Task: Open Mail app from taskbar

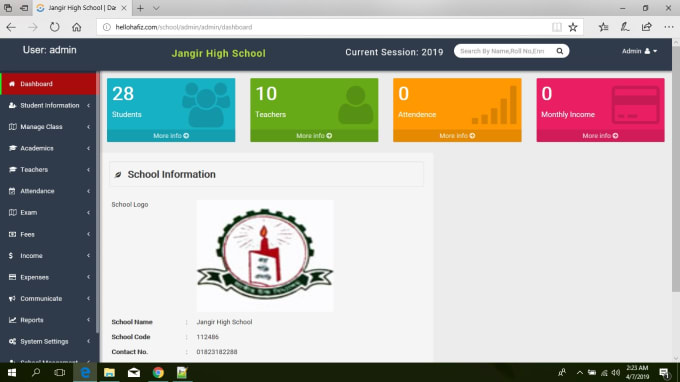Action: tap(134, 372)
